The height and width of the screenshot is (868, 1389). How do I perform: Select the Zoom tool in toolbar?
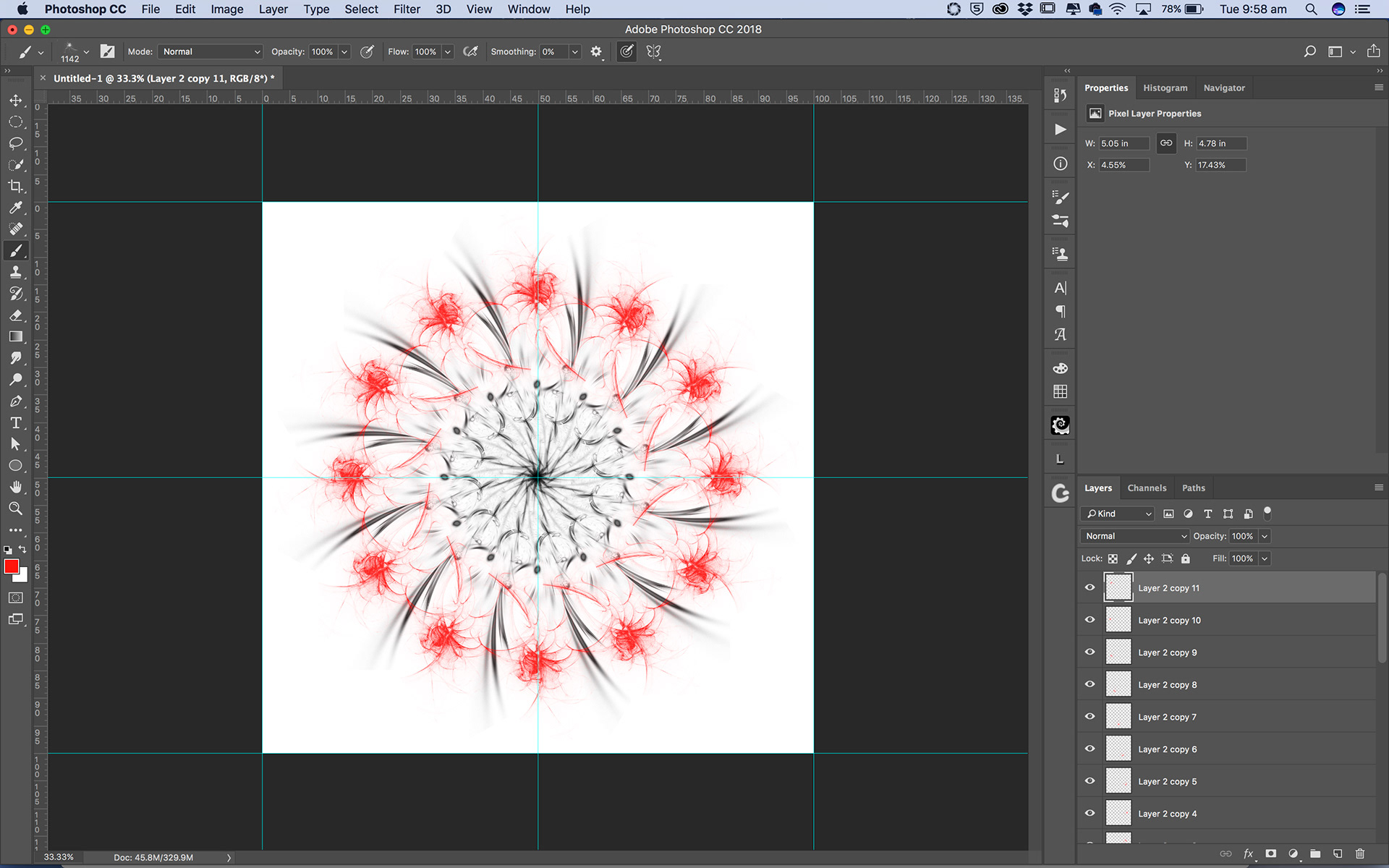(16, 509)
